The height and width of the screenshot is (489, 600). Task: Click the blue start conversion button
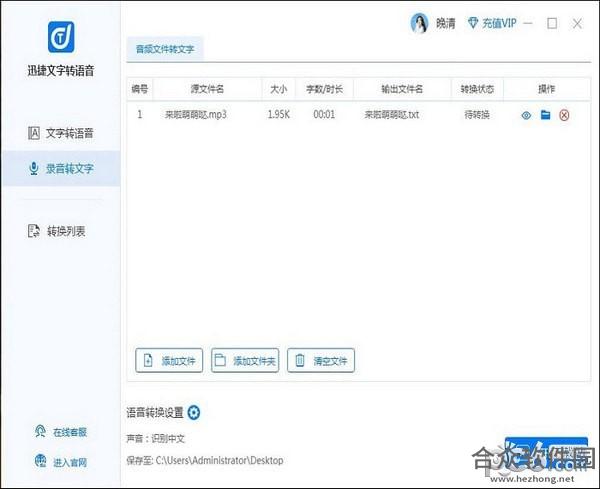[546, 453]
